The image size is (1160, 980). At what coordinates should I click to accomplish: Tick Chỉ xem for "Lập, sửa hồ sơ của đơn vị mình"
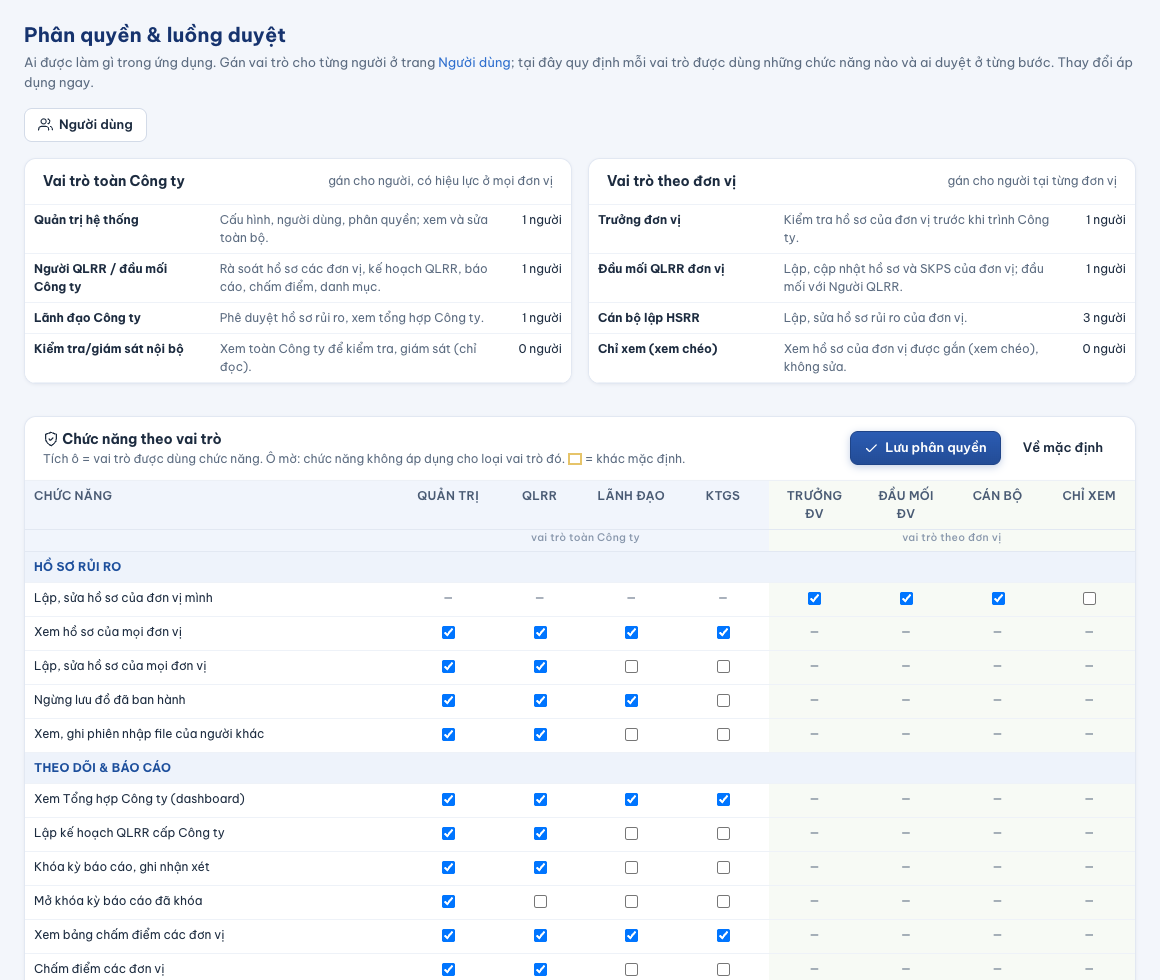click(x=1089, y=598)
